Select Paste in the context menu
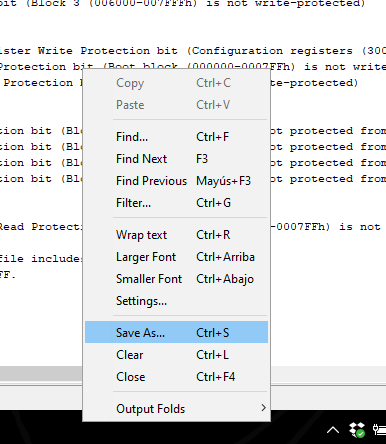The width and height of the screenshot is (386, 444). point(176,105)
